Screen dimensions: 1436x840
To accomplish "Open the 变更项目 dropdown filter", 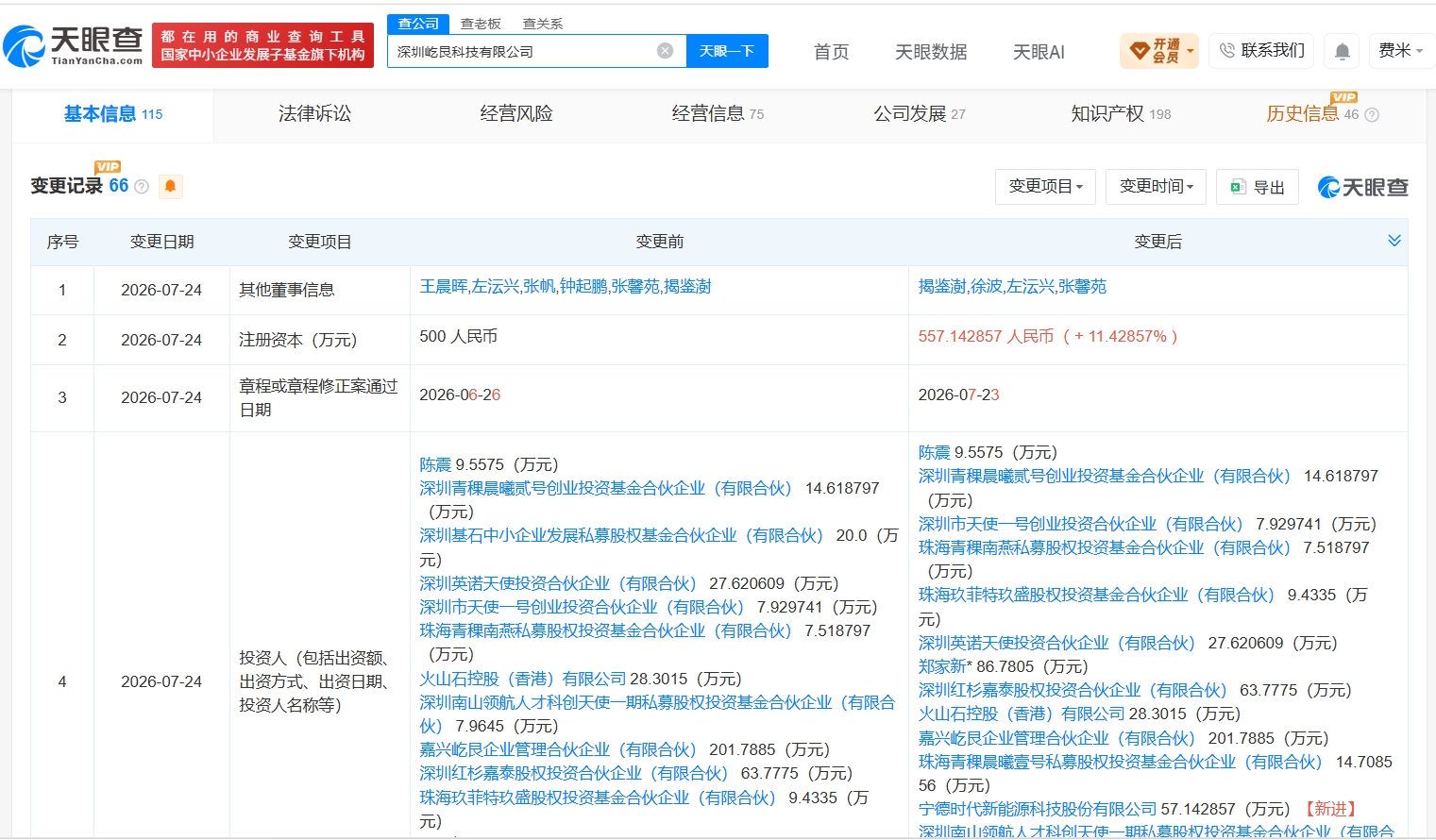I will click(x=1045, y=187).
